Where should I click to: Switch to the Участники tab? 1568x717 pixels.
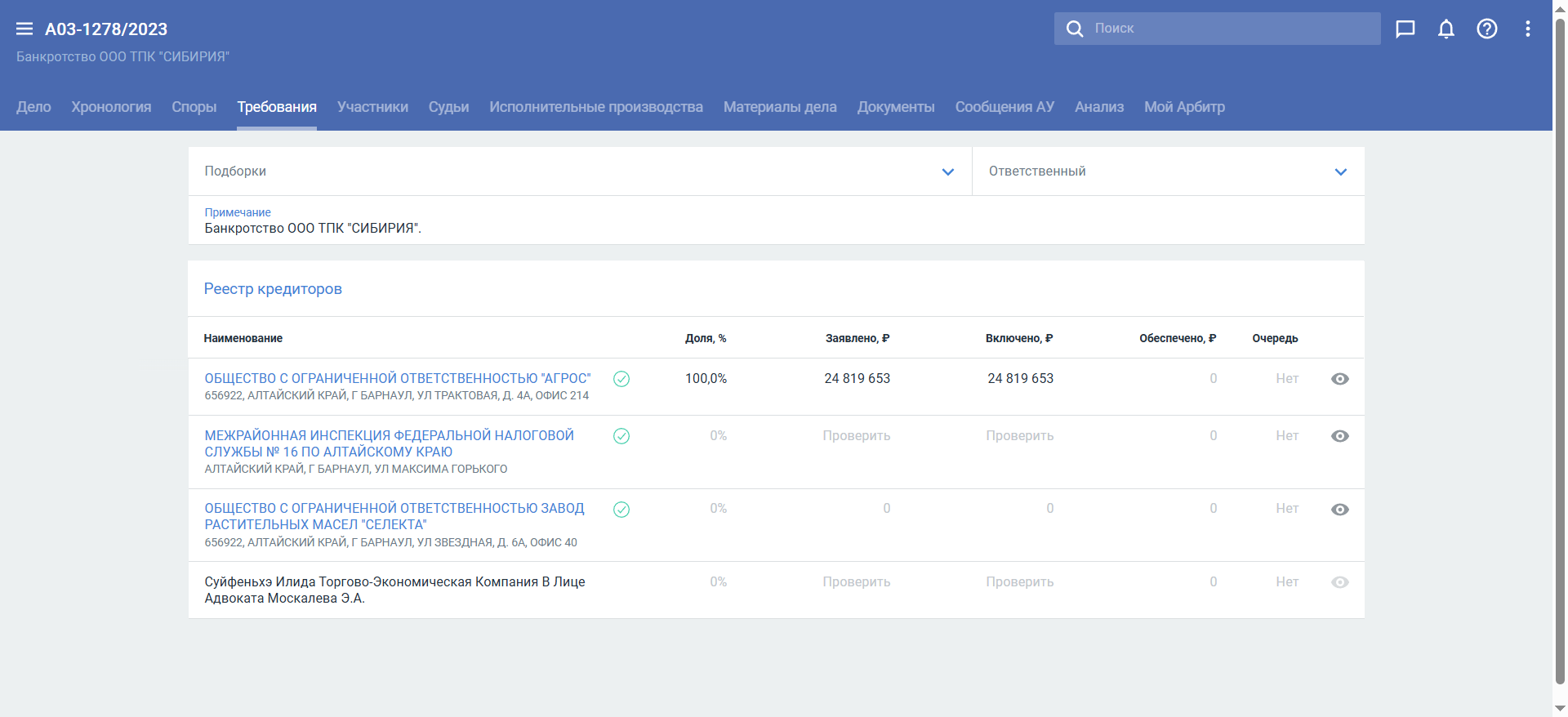pyautogui.click(x=372, y=107)
